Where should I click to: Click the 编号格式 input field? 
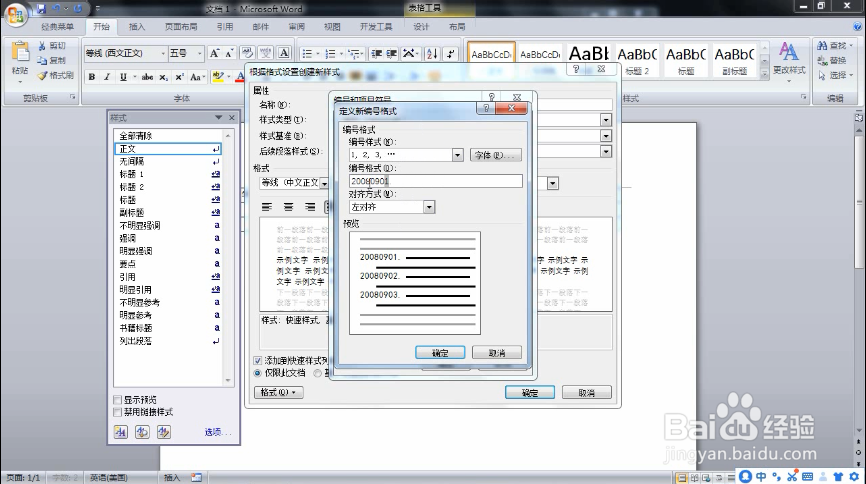[436, 181]
